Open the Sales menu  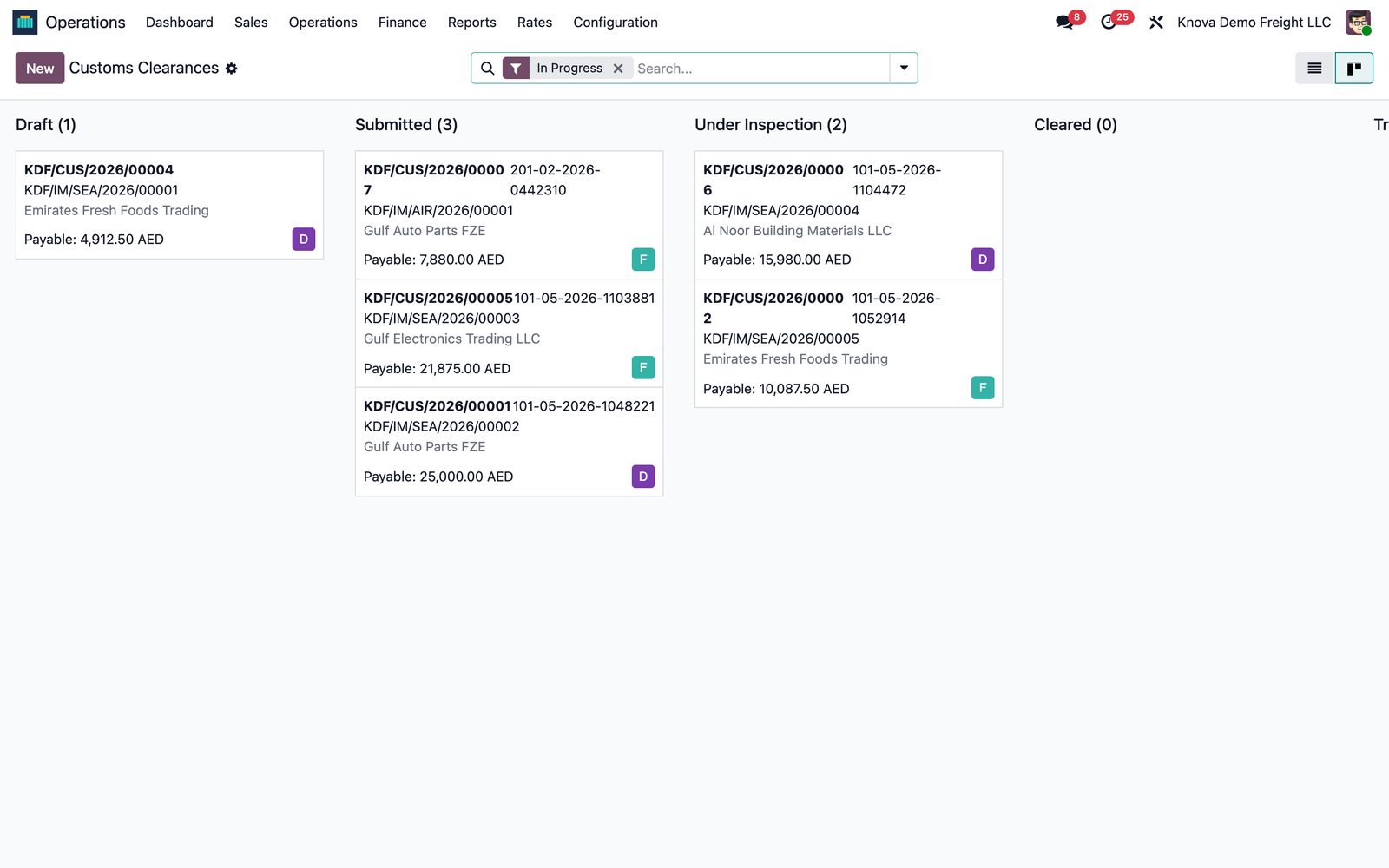251,23
